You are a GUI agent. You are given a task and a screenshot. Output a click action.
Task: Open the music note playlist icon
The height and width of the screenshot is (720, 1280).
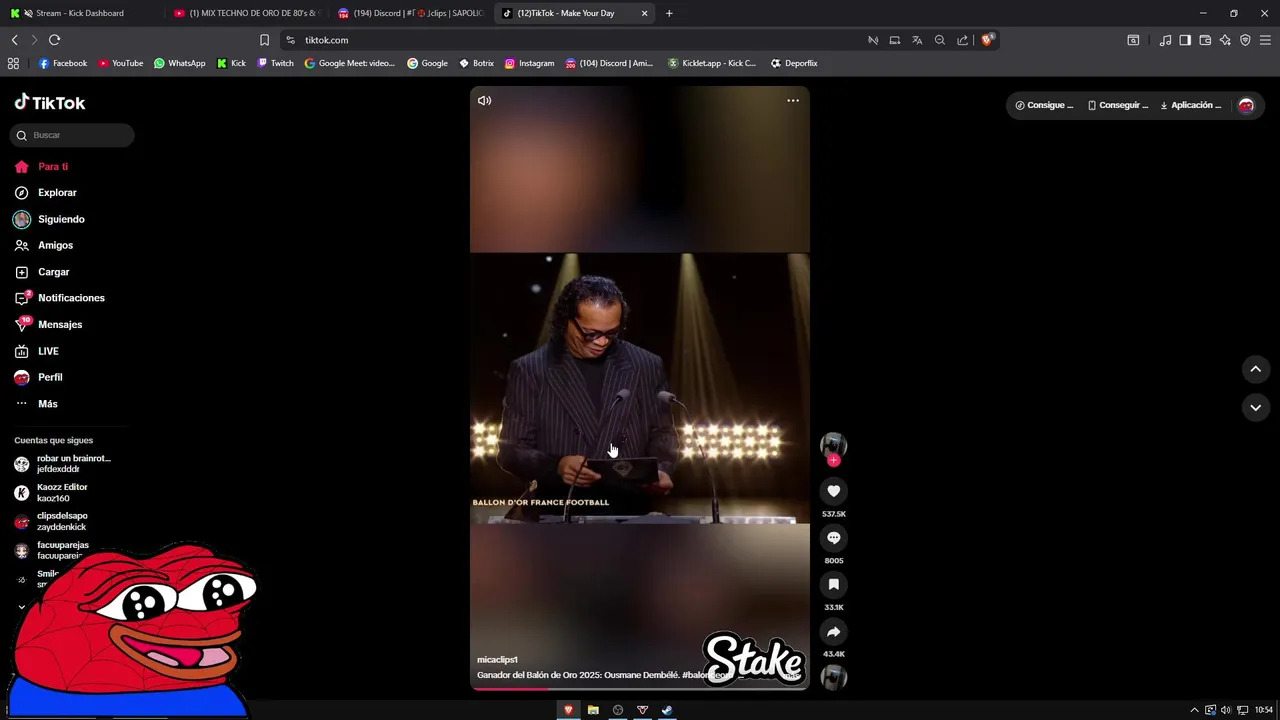pyautogui.click(x=1165, y=40)
